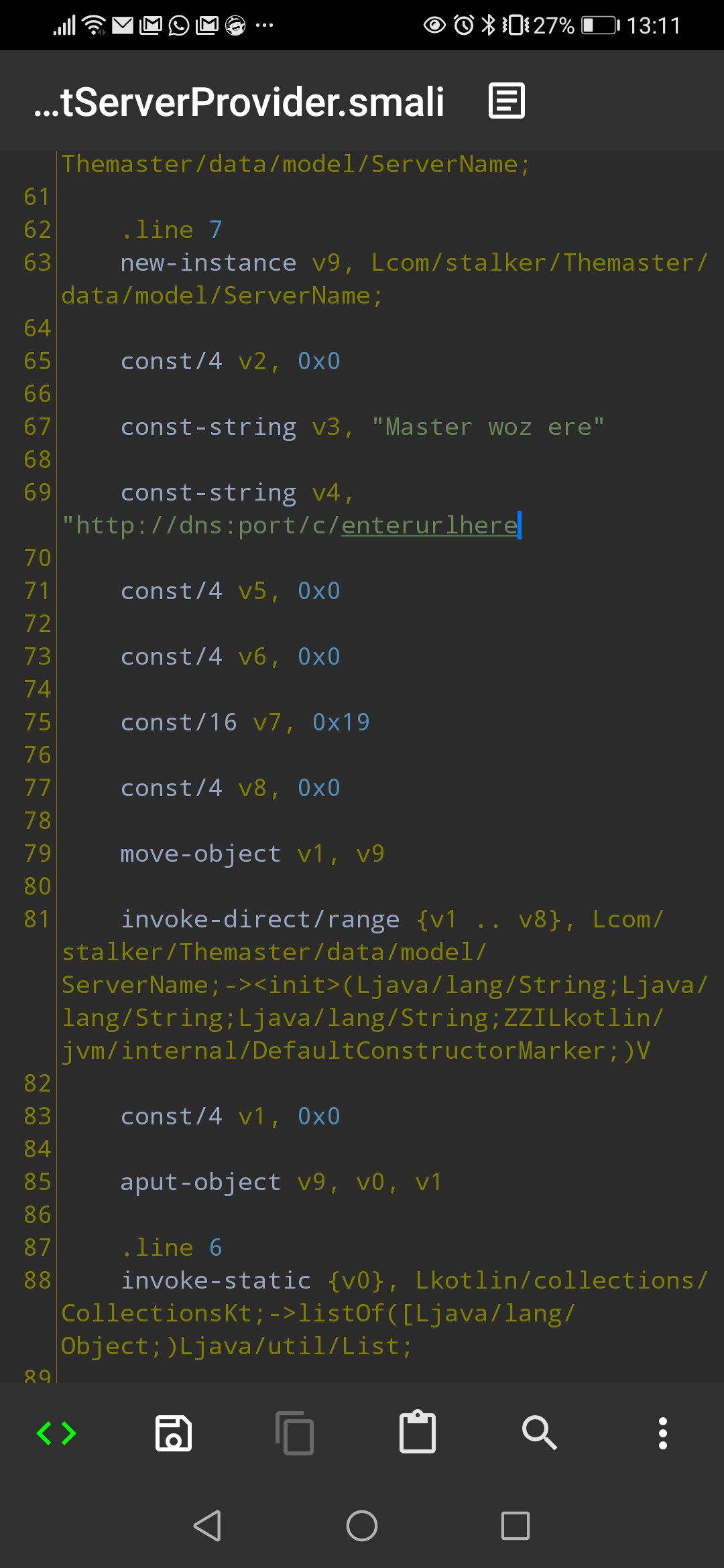Open search with magnifier icon
This screenshot has height=1568, width=724.
click(540, 1433)
